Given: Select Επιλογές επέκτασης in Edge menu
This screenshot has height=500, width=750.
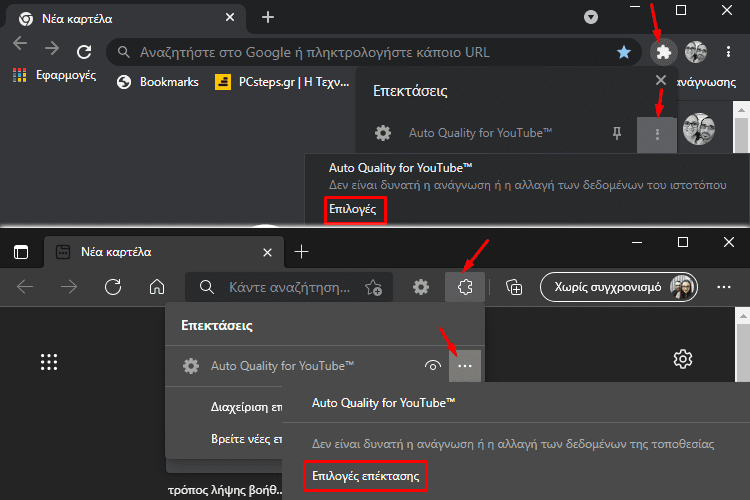Looking at the screenshot, I should click(x=365, y=476).
